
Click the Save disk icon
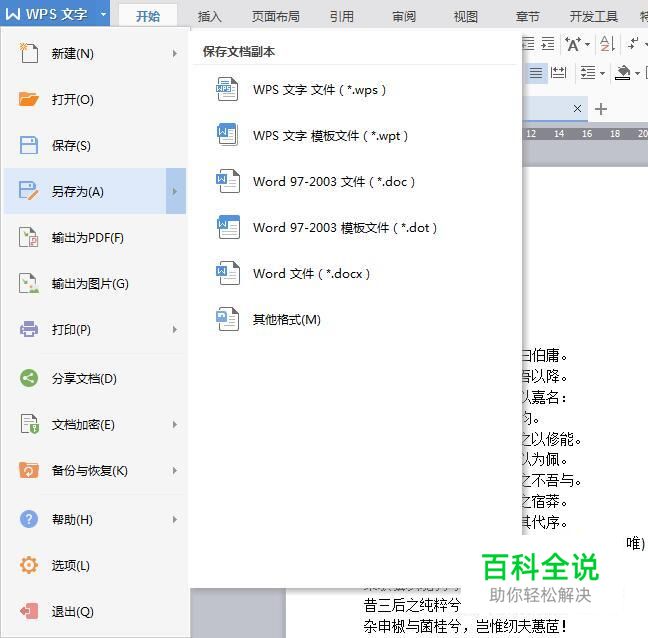click(x=29, y=145)
